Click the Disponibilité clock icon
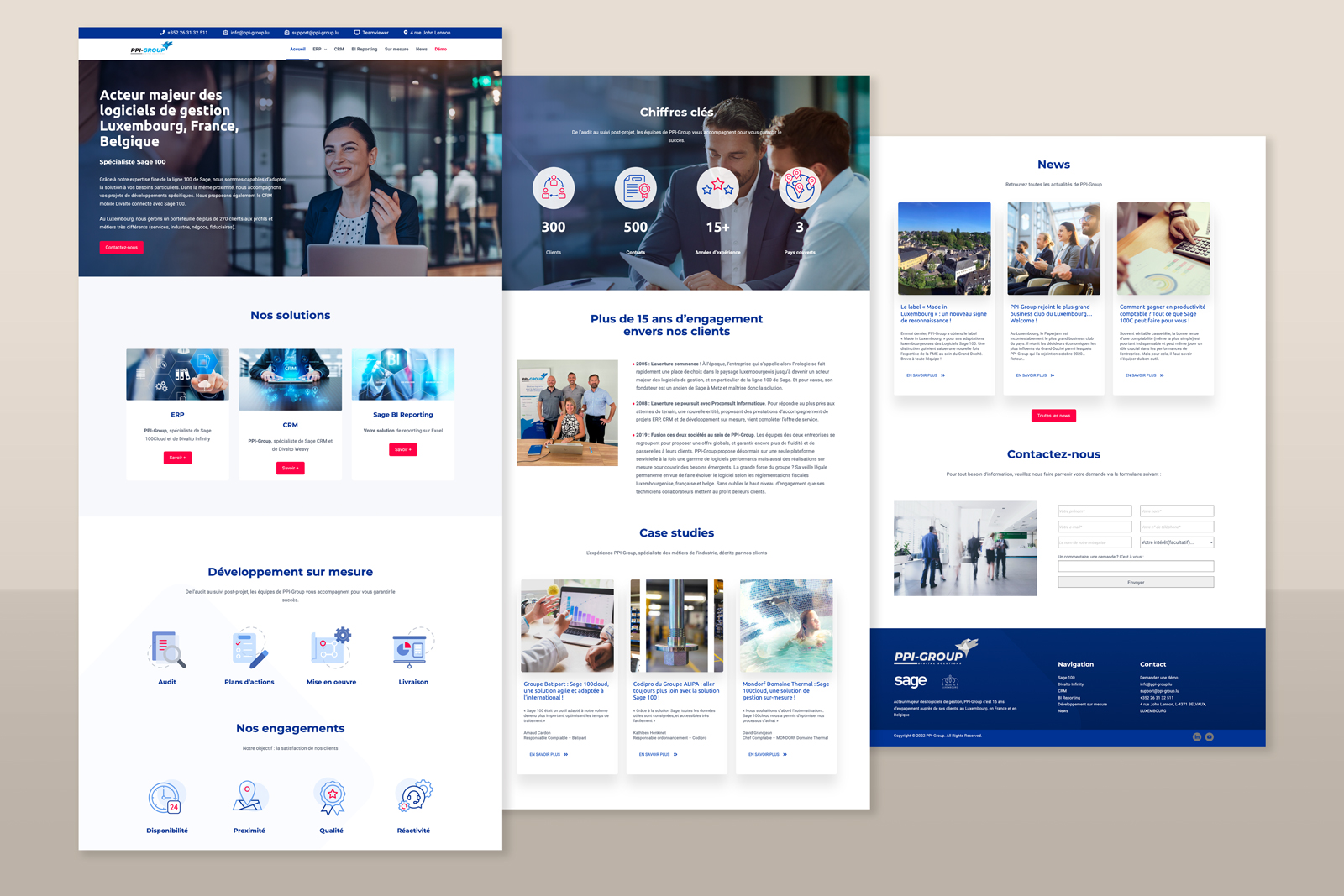This screenshot has width=1344, height=896. (165, 798)
